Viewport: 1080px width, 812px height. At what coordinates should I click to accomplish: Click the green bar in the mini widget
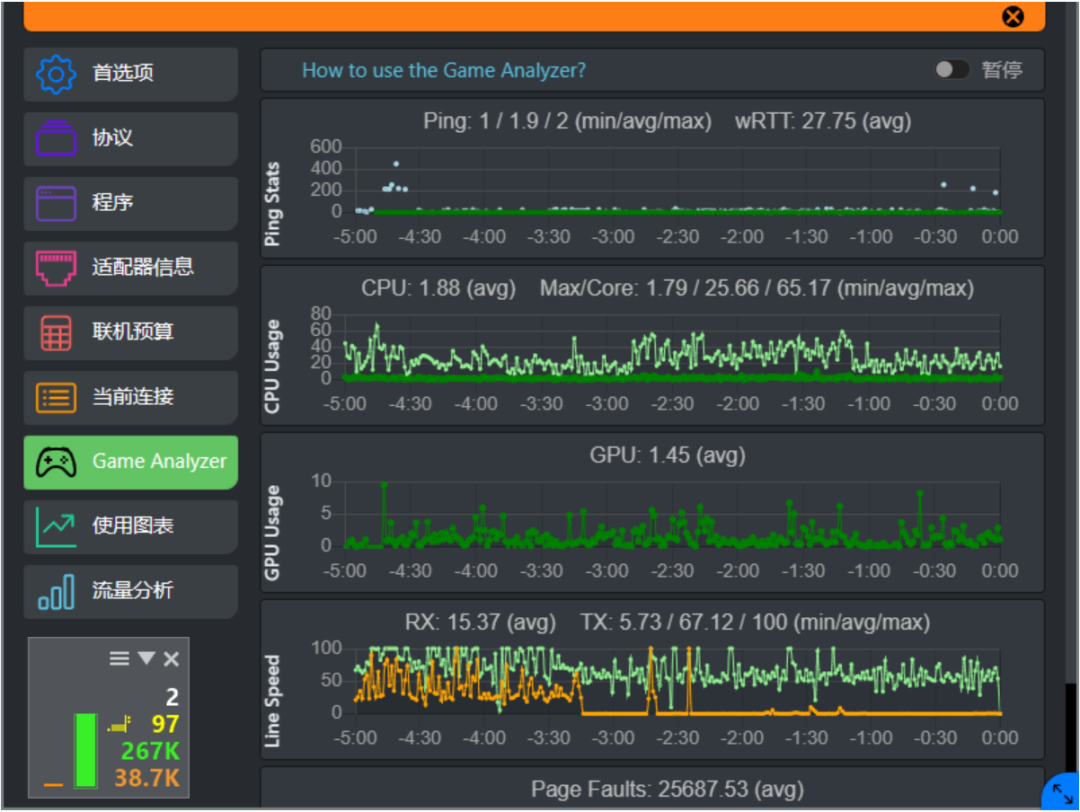(x=86, y=750)
